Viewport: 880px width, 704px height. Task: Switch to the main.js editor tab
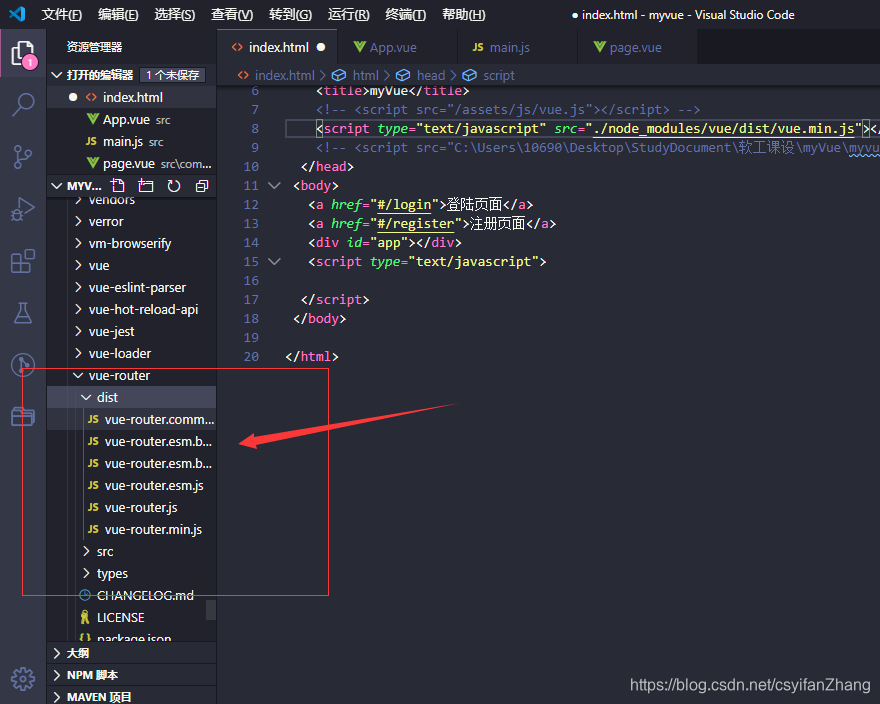517,47
